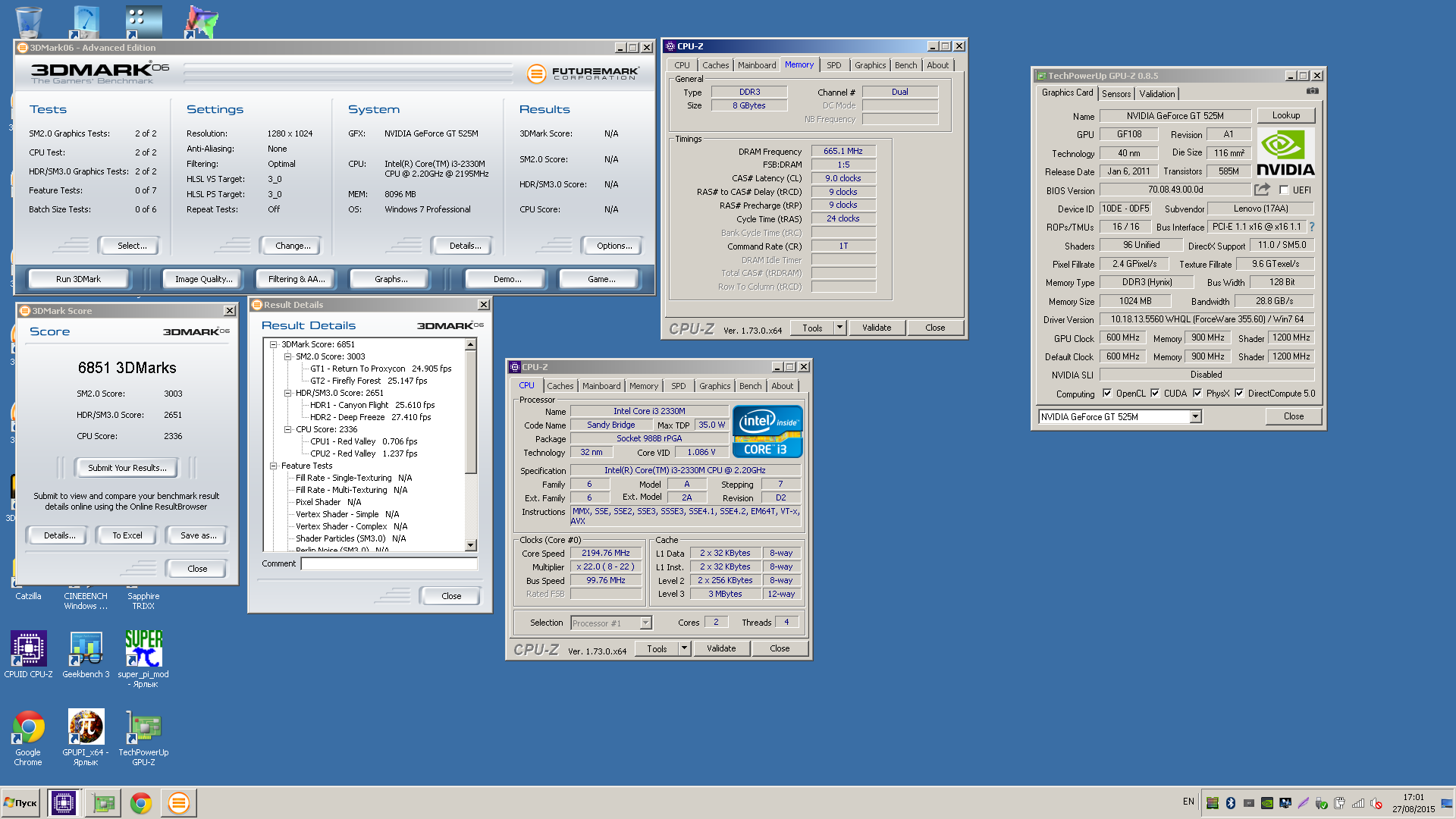Open SPD tab in CPU-Z Memory window

pos(834,65)
